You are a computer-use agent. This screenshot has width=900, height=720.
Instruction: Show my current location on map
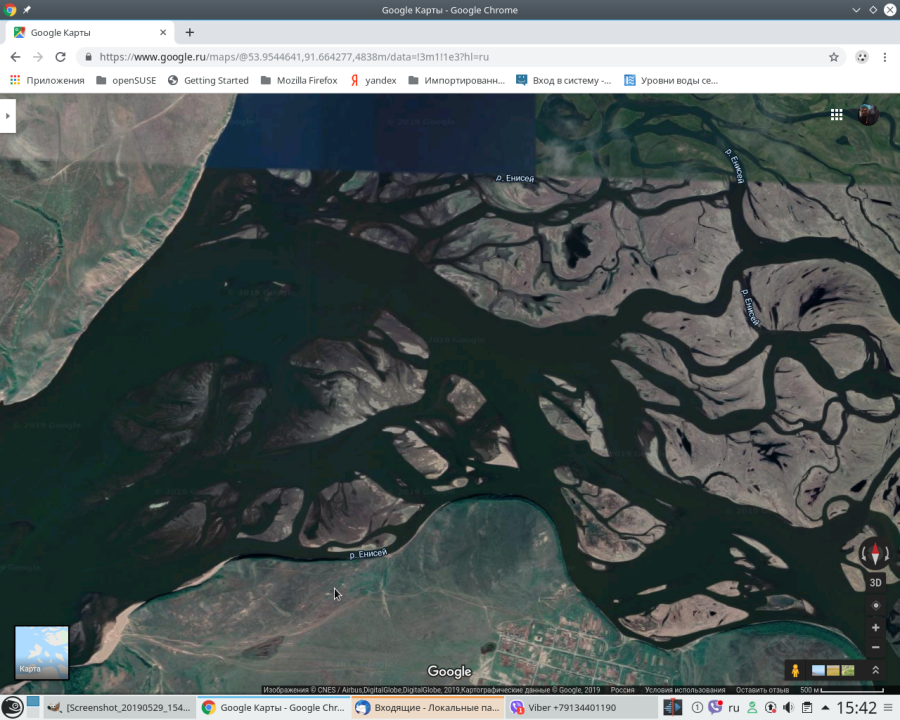pyautogui.click(x=876, y=605)
